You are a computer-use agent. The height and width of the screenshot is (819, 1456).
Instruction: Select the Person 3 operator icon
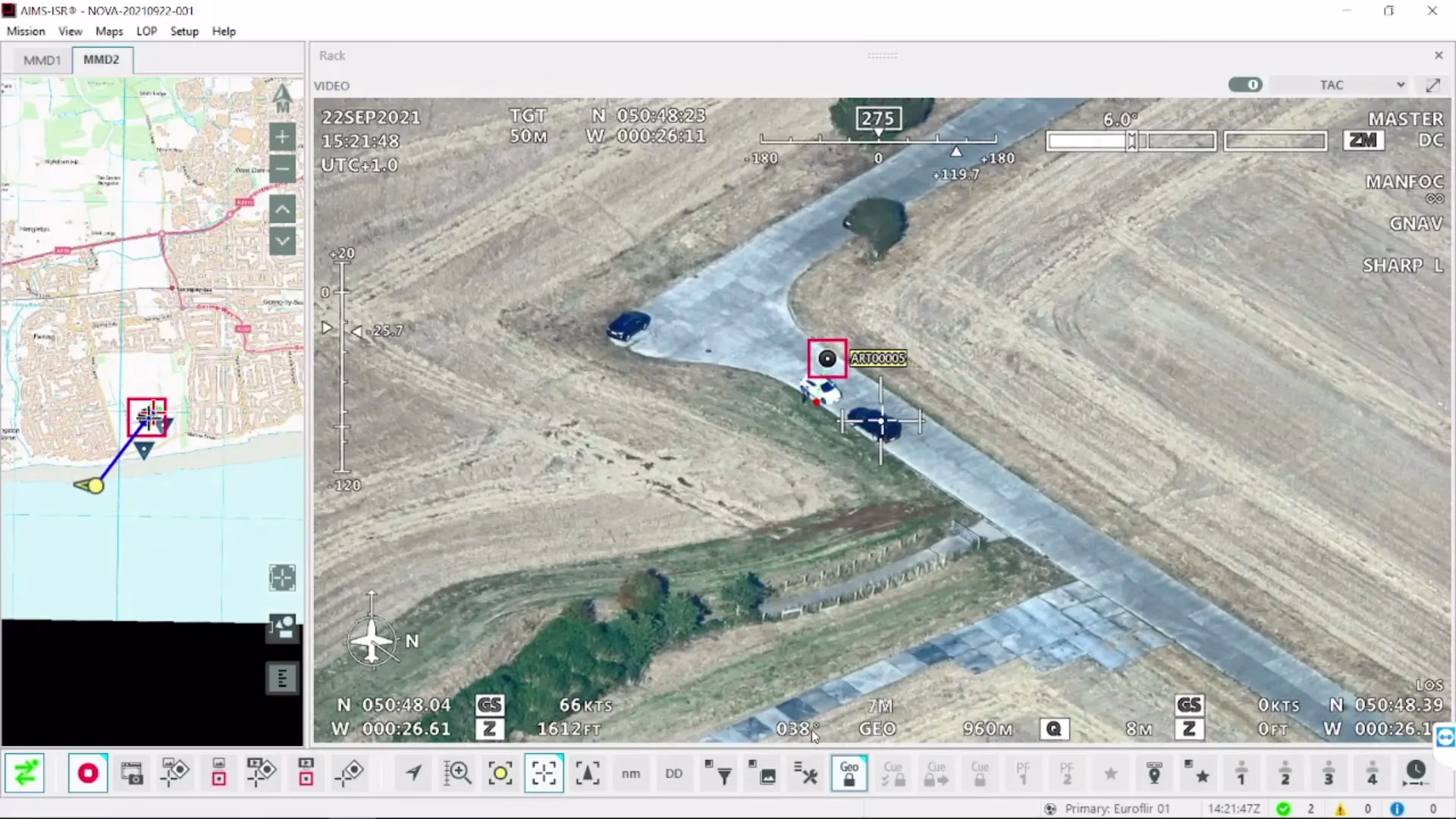(1329, 773)
